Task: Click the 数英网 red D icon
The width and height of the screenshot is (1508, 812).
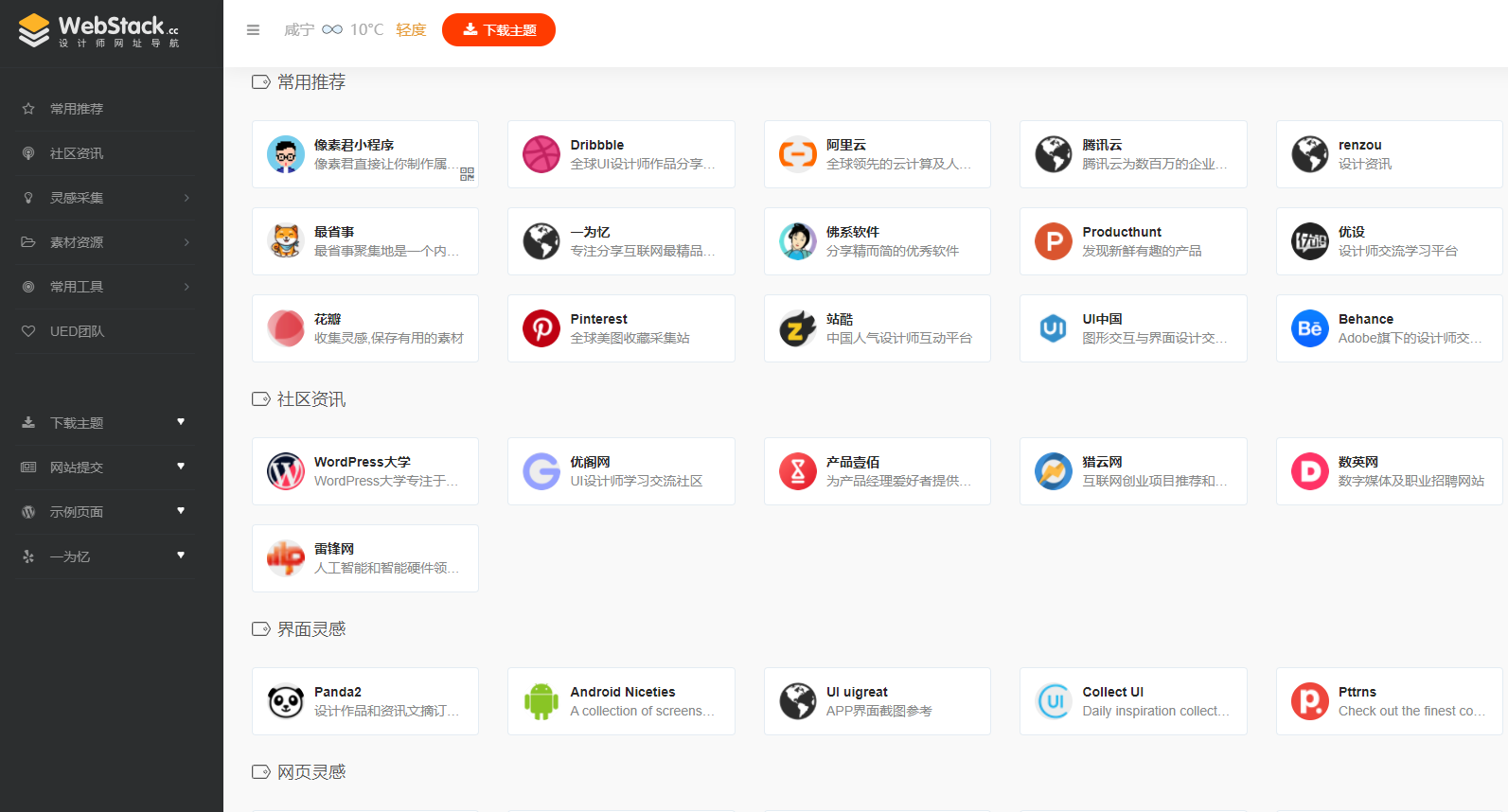Action: coord(1310,471)
